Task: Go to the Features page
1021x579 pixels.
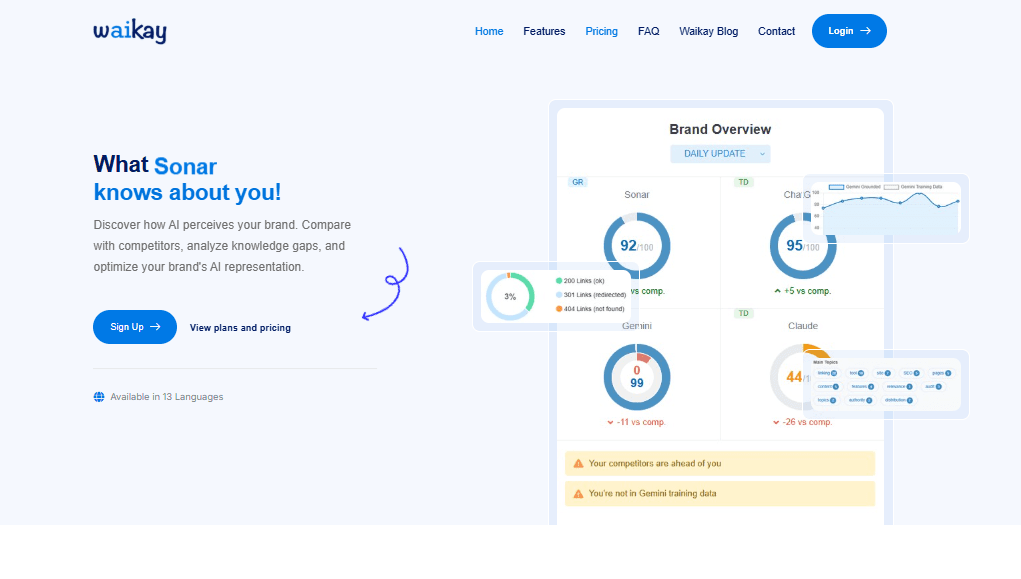Action: coord(544,31)
